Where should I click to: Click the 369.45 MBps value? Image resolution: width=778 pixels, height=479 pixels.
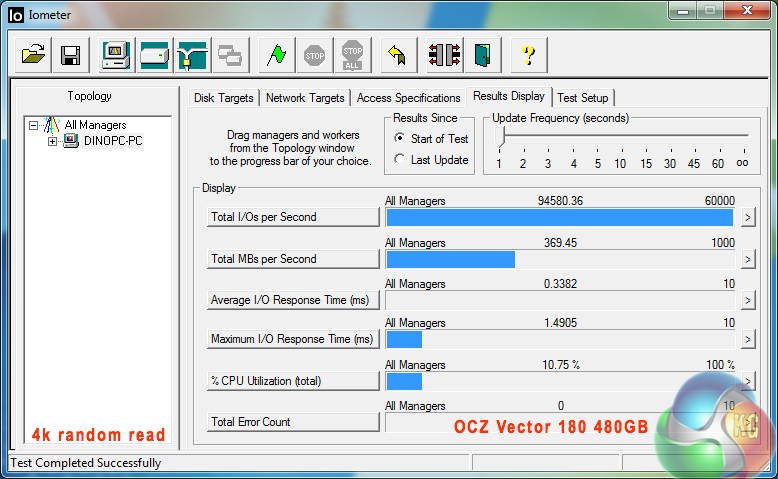pos(560,243)
